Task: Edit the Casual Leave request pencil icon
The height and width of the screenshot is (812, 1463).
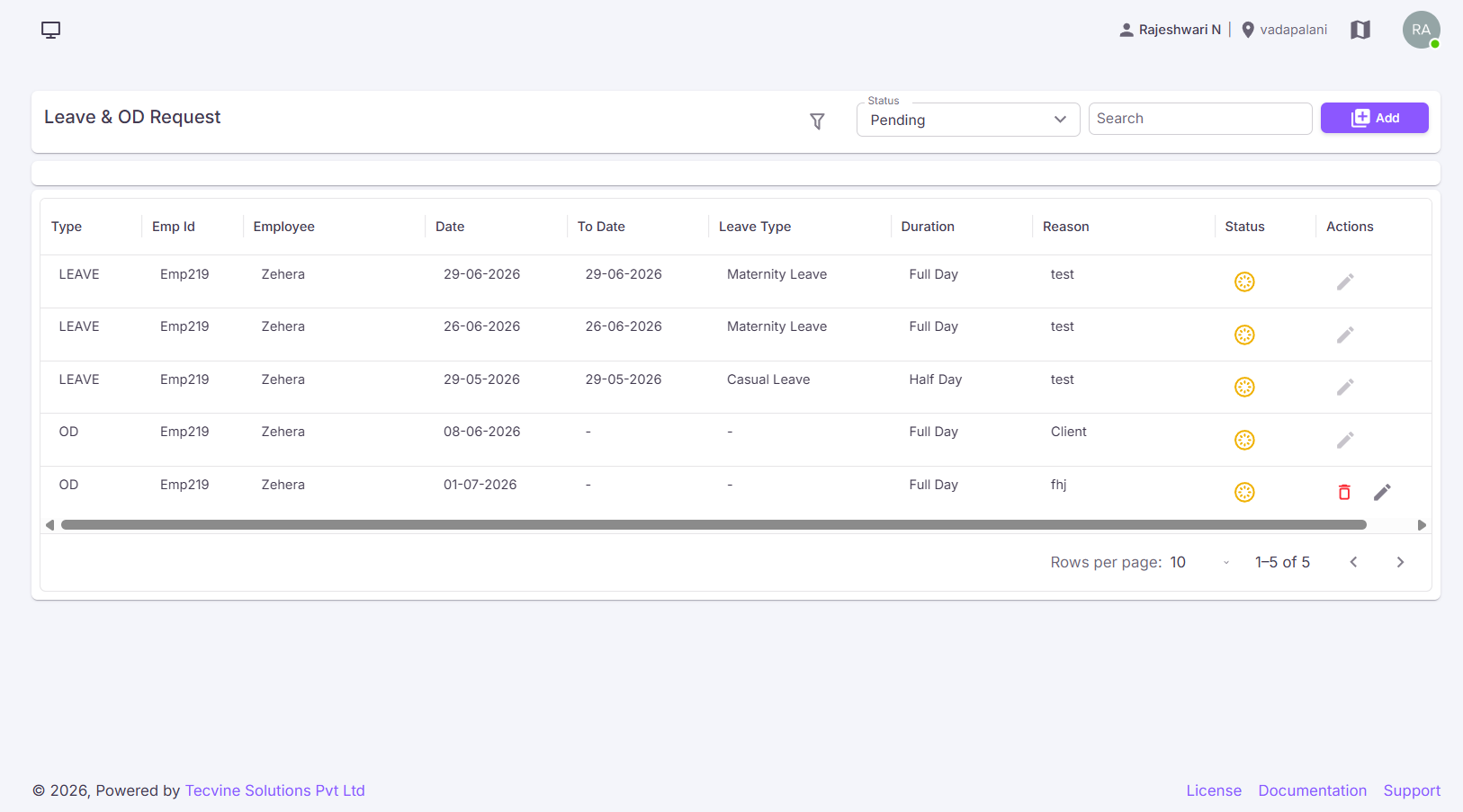Action: click(1345, 387)
